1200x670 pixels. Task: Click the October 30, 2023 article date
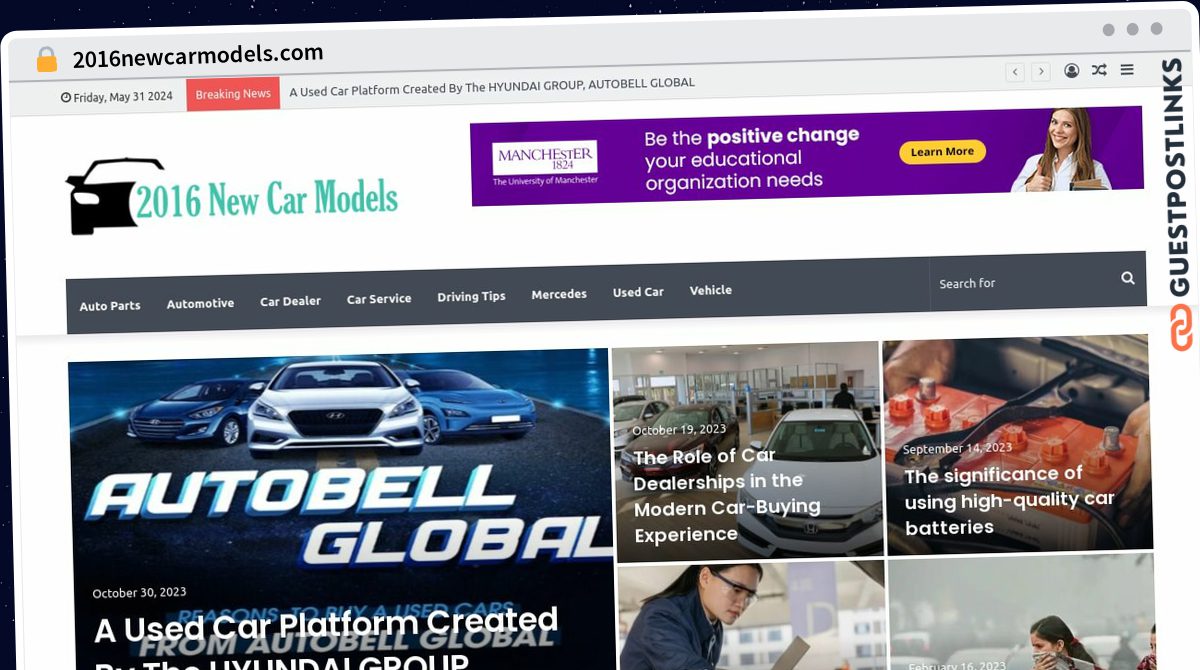(139, 593)
